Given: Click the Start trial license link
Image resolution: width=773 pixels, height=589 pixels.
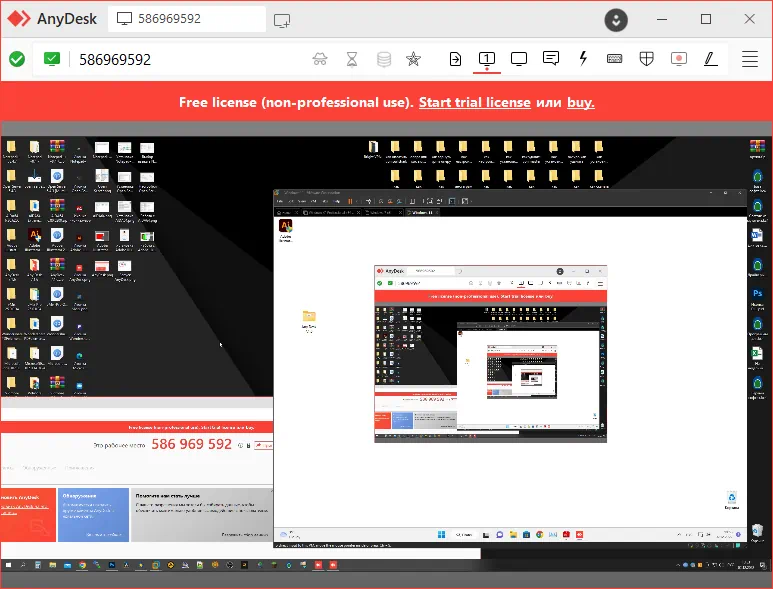Looking at the screenshot, I should point(475,102).
